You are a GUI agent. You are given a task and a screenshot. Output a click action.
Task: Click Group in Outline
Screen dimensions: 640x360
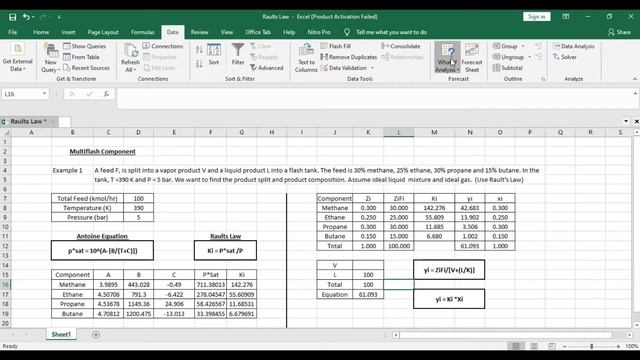(505, 46)
